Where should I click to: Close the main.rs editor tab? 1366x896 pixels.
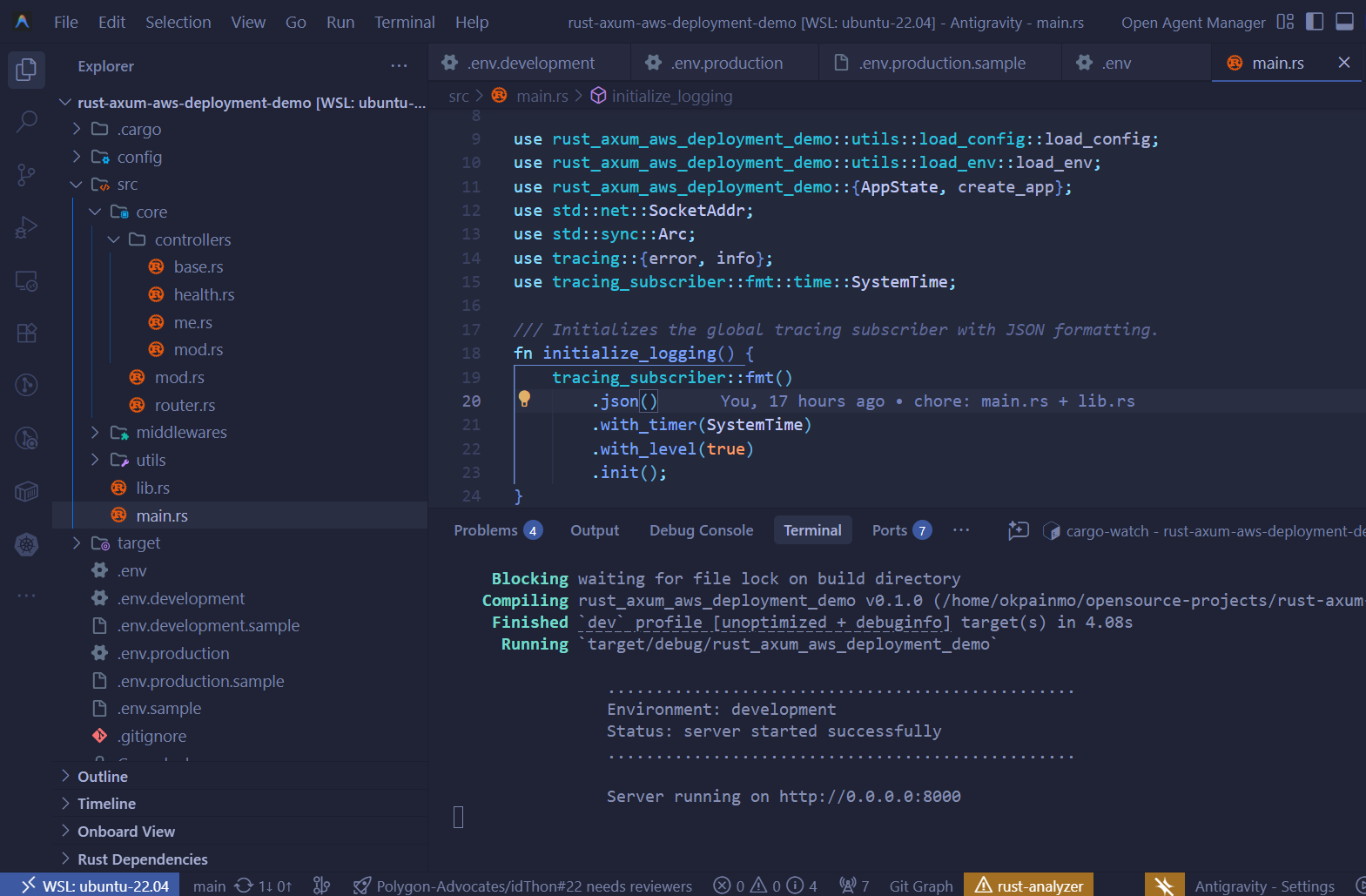point(1343,63)
